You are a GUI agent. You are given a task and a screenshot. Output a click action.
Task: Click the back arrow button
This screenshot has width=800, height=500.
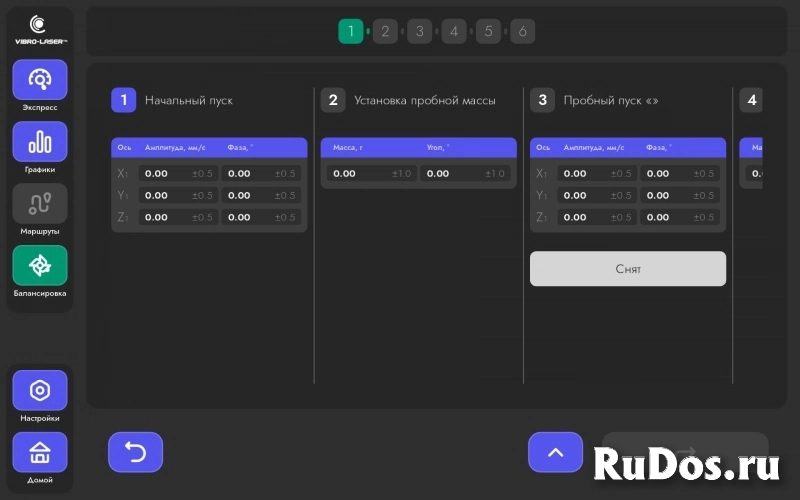(x=135, y=452)
